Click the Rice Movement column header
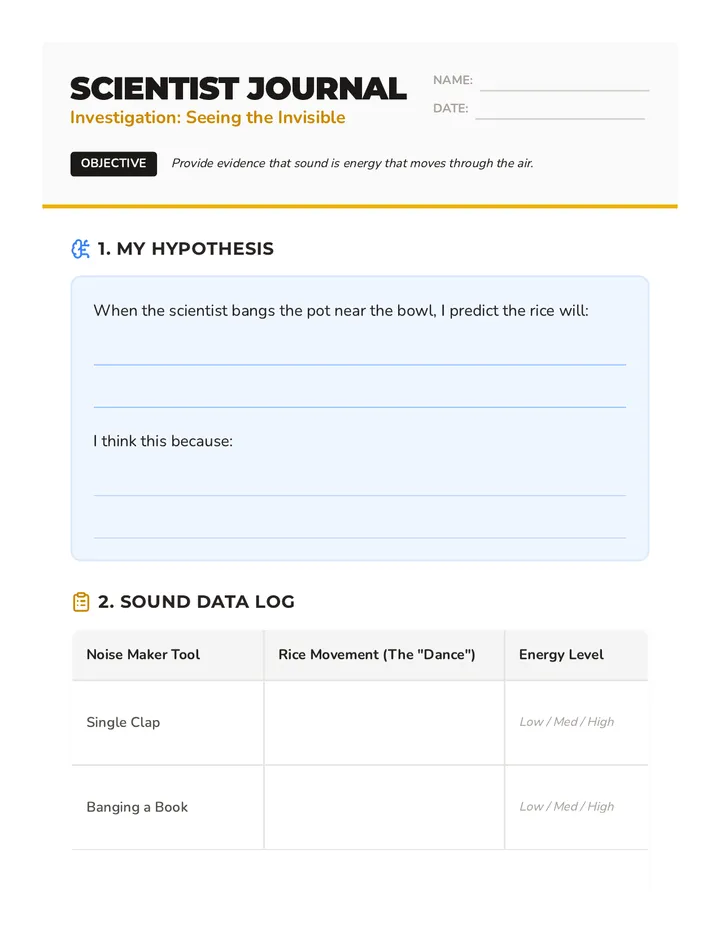 [x=377, y=654]
